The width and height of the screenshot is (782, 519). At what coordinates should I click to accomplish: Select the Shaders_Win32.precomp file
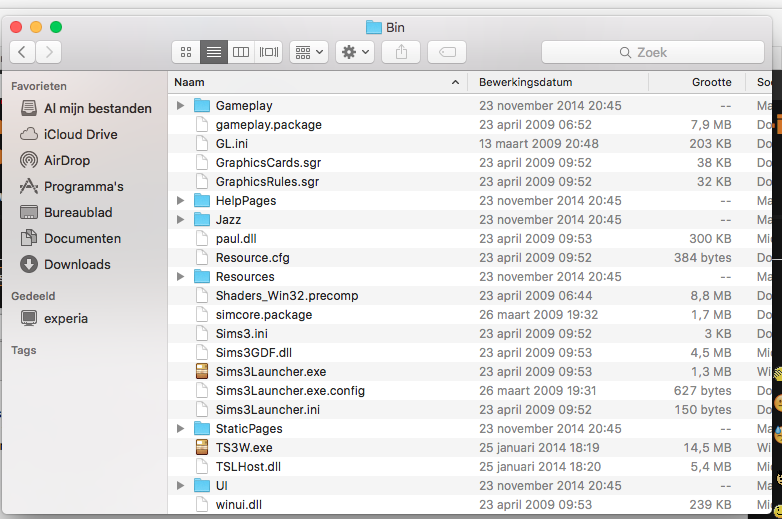coord(287,296)
